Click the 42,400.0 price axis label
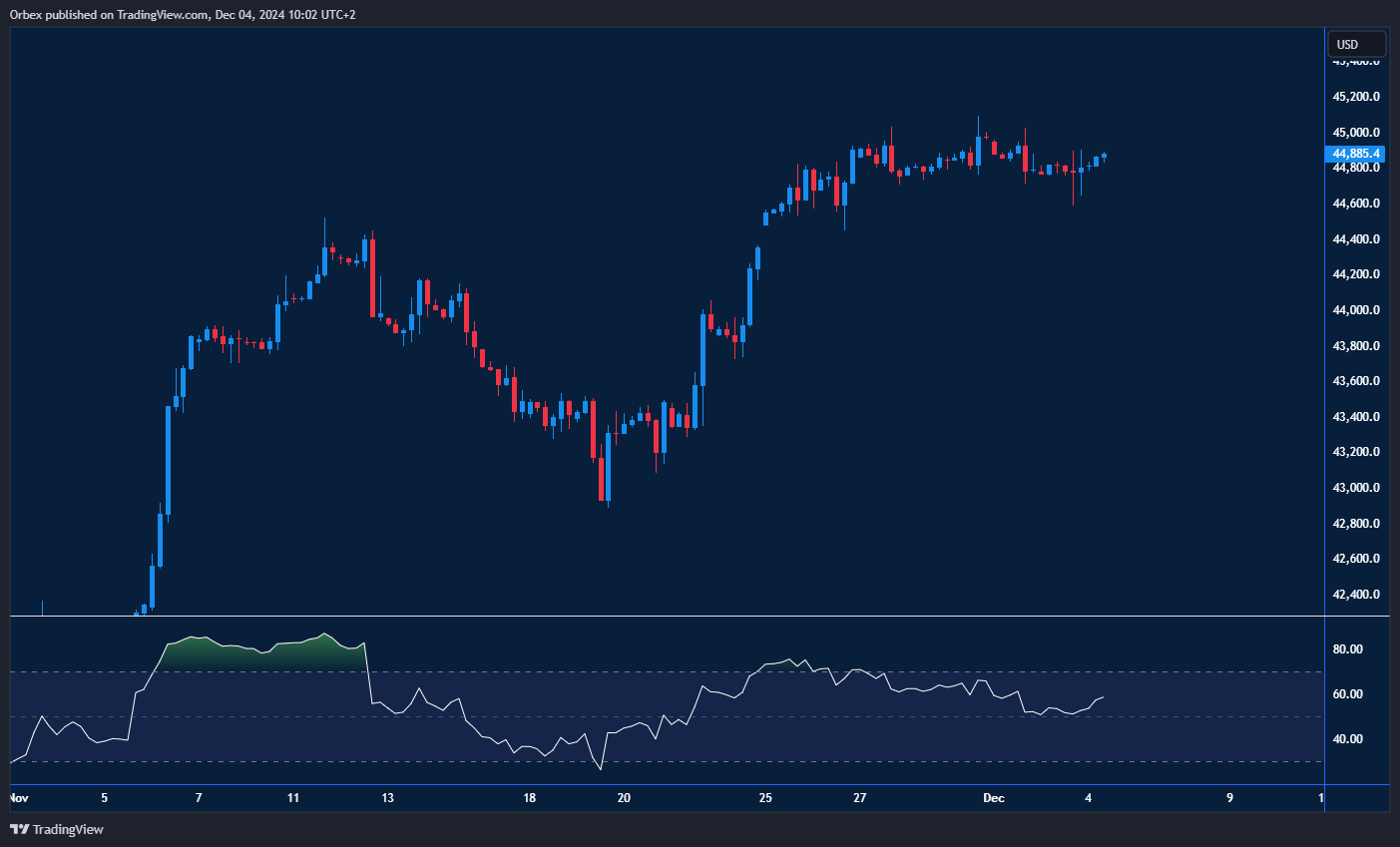Screen dimensions: 1400x847 [x=1355, y=595]
